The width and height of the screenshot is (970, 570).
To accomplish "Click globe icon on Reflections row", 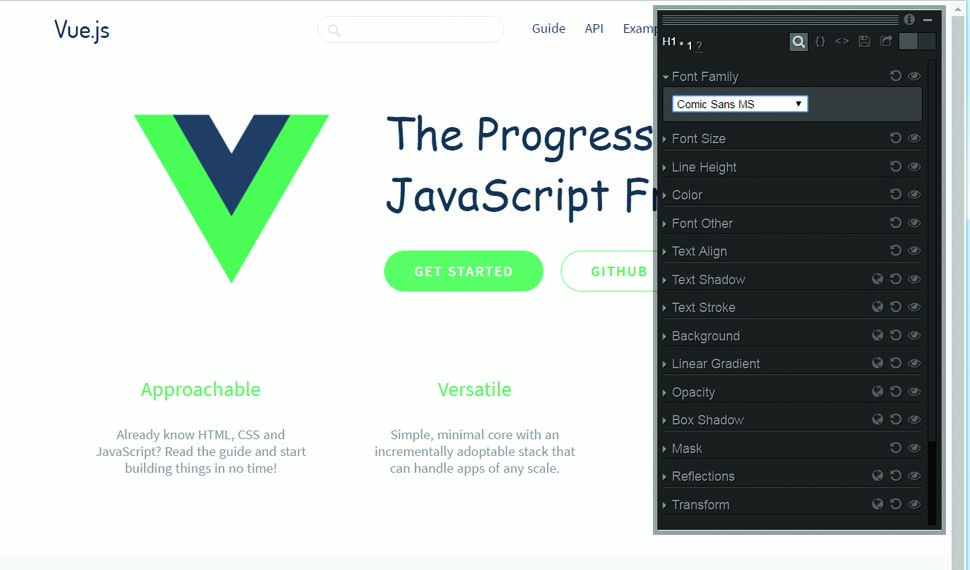I will tap(877, 476).
